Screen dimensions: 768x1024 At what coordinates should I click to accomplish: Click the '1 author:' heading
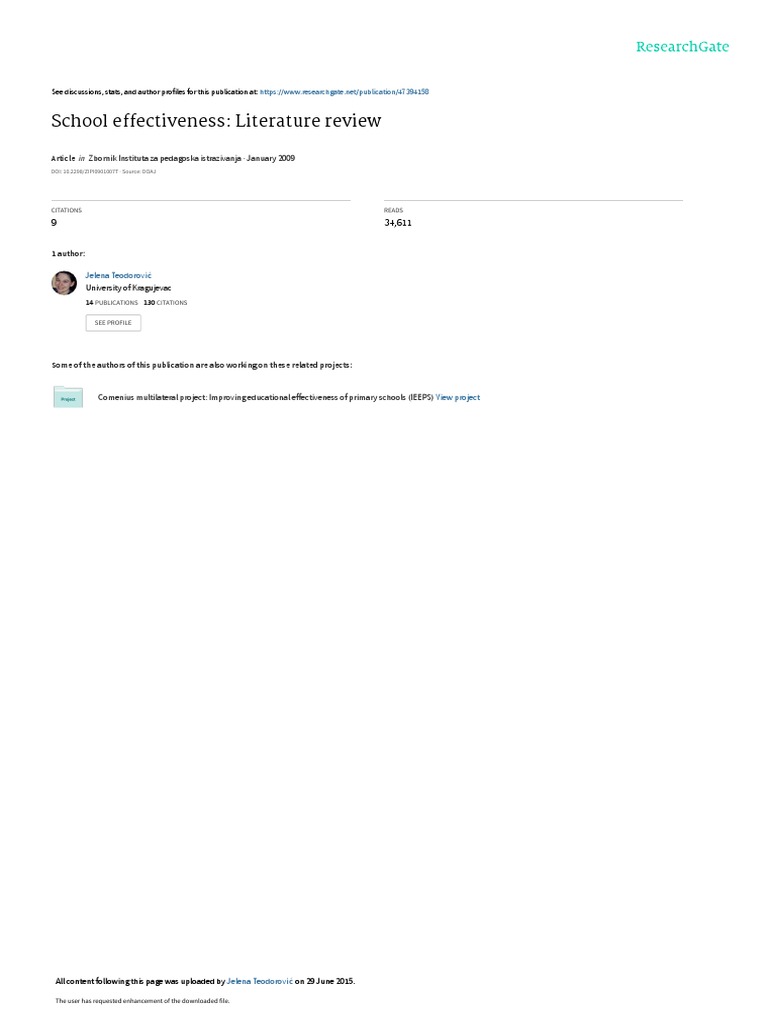point(69,253)
